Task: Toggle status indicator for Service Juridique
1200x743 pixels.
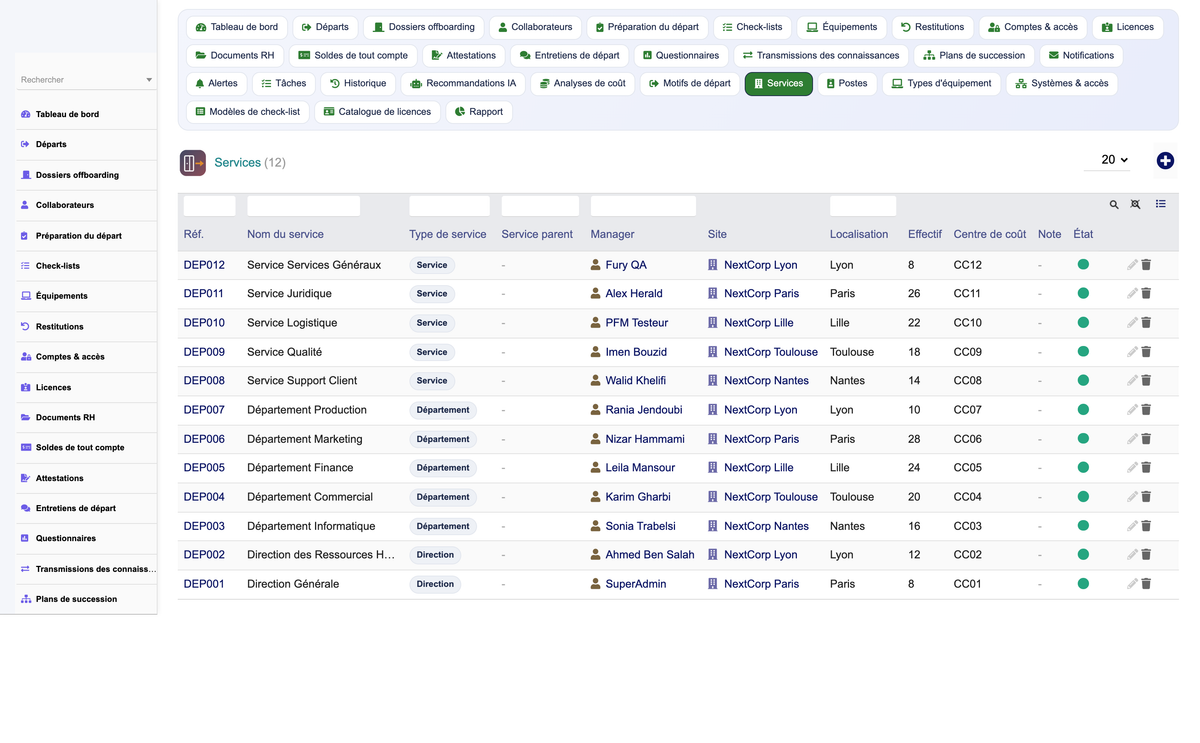Action: click(x=1083, y=294)
